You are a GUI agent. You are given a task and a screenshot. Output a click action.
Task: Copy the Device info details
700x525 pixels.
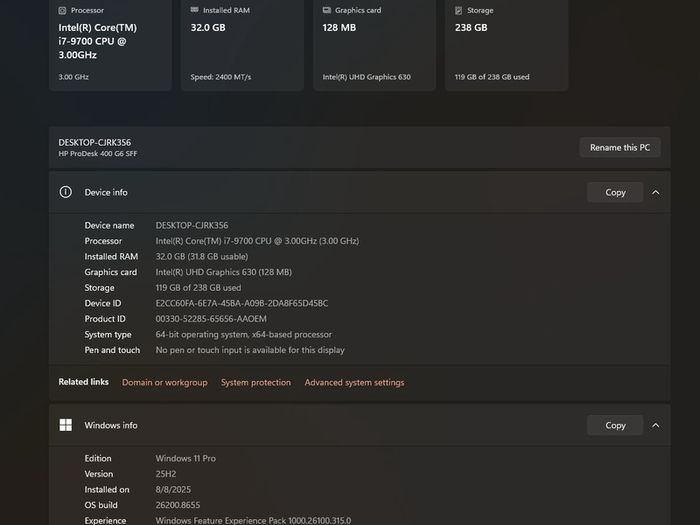click(615, 192)
